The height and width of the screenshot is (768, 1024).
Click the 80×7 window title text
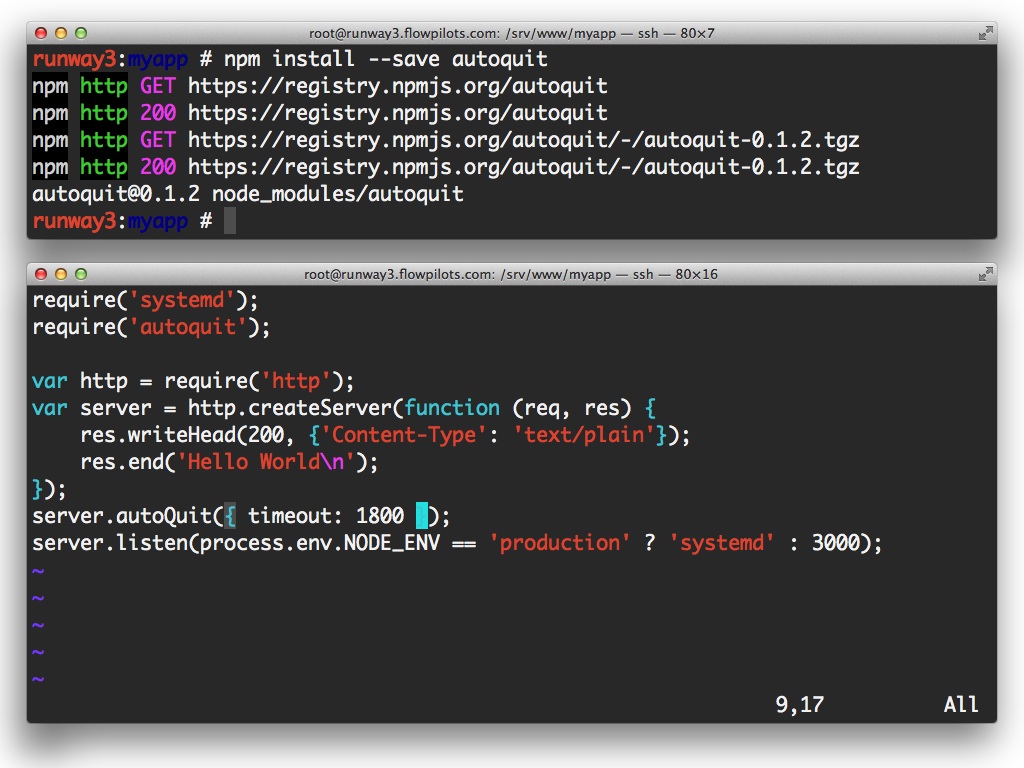point(511,33)
